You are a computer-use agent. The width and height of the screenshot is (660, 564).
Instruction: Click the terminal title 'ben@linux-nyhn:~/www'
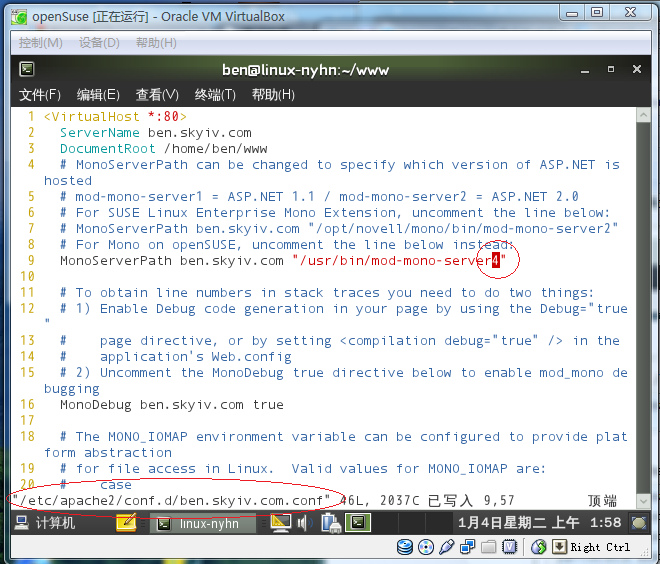tap(306, 70)
